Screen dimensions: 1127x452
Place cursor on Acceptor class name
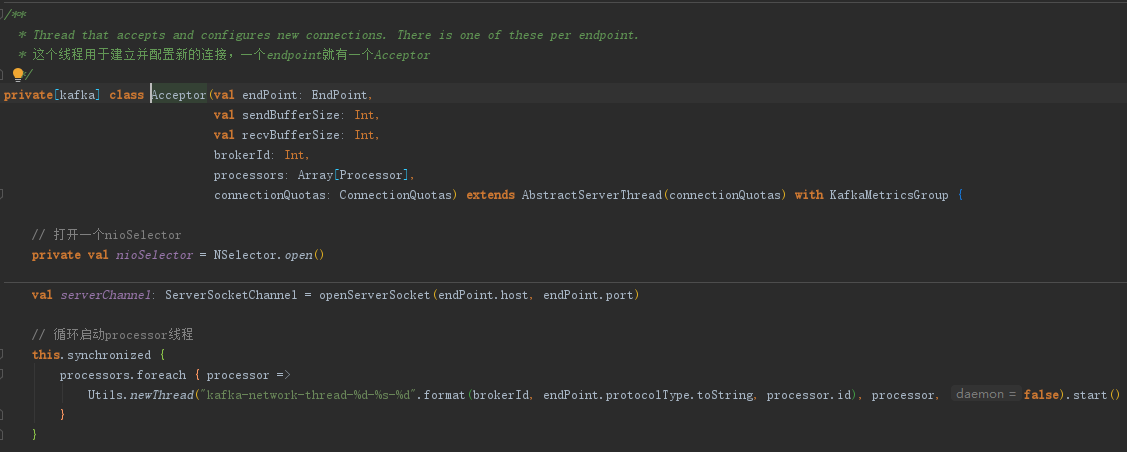(x=178, y=95)
